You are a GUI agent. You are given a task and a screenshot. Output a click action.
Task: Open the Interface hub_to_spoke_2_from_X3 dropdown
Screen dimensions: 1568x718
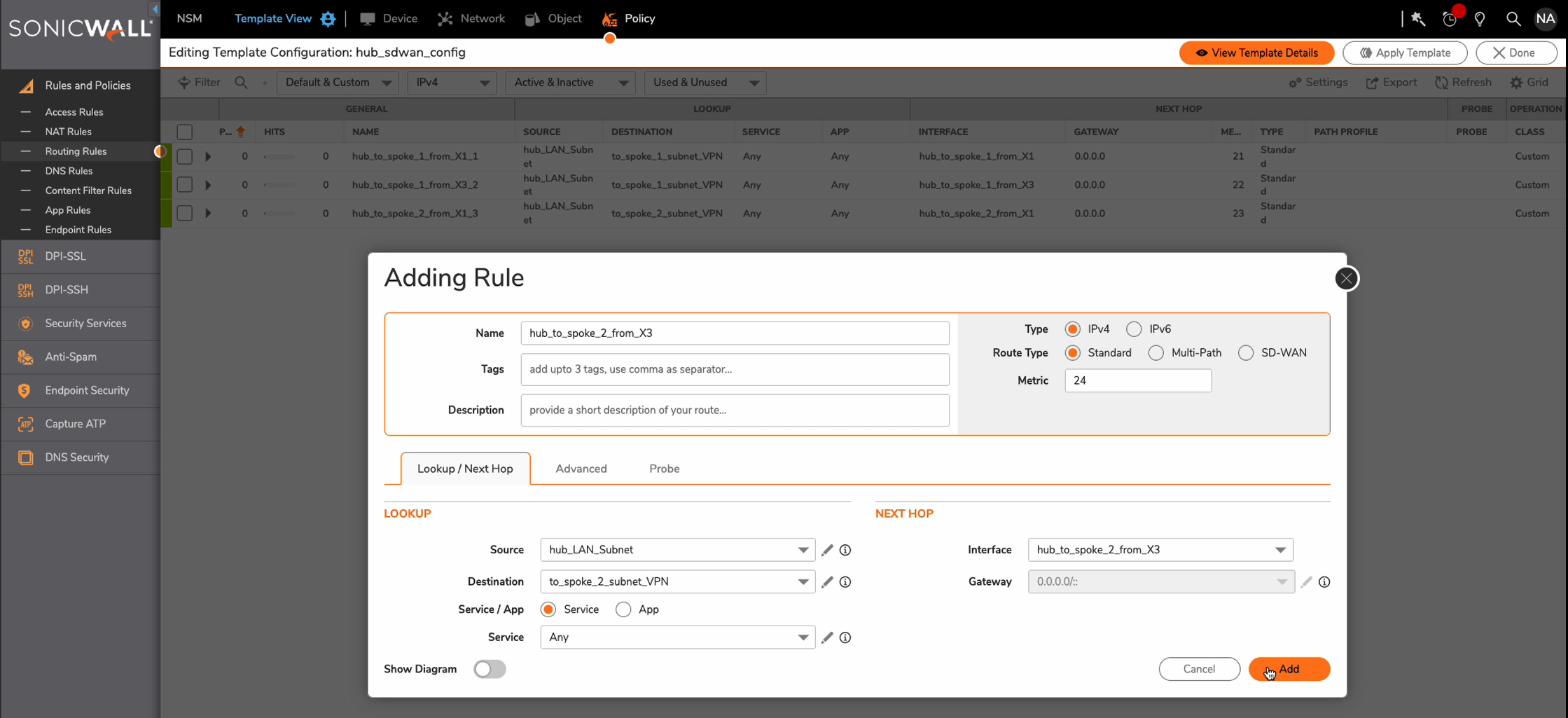click(1160, 550)
